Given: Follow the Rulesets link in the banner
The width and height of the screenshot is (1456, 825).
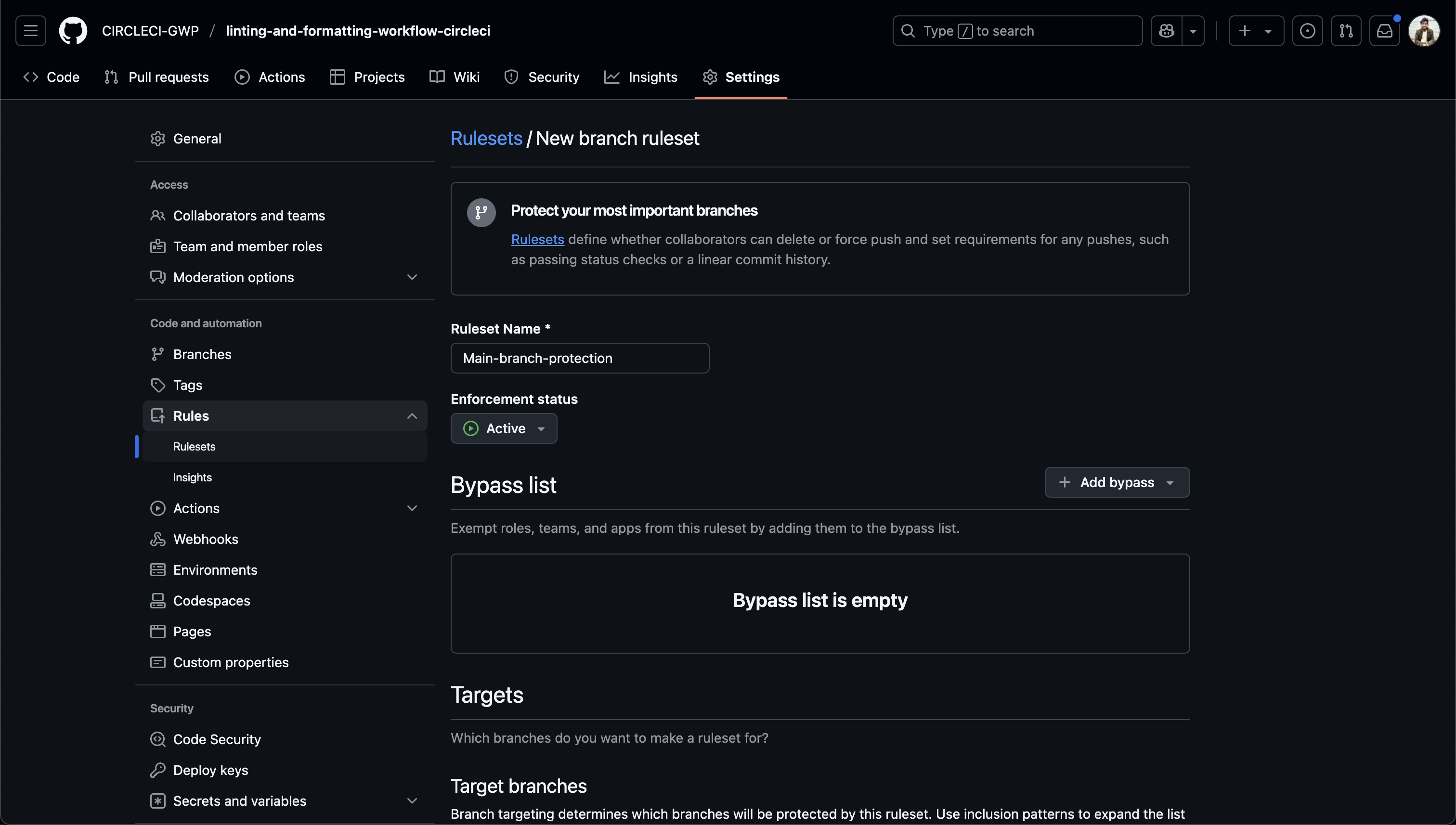Looking at the screenshot, I should (x=537, y=239).
